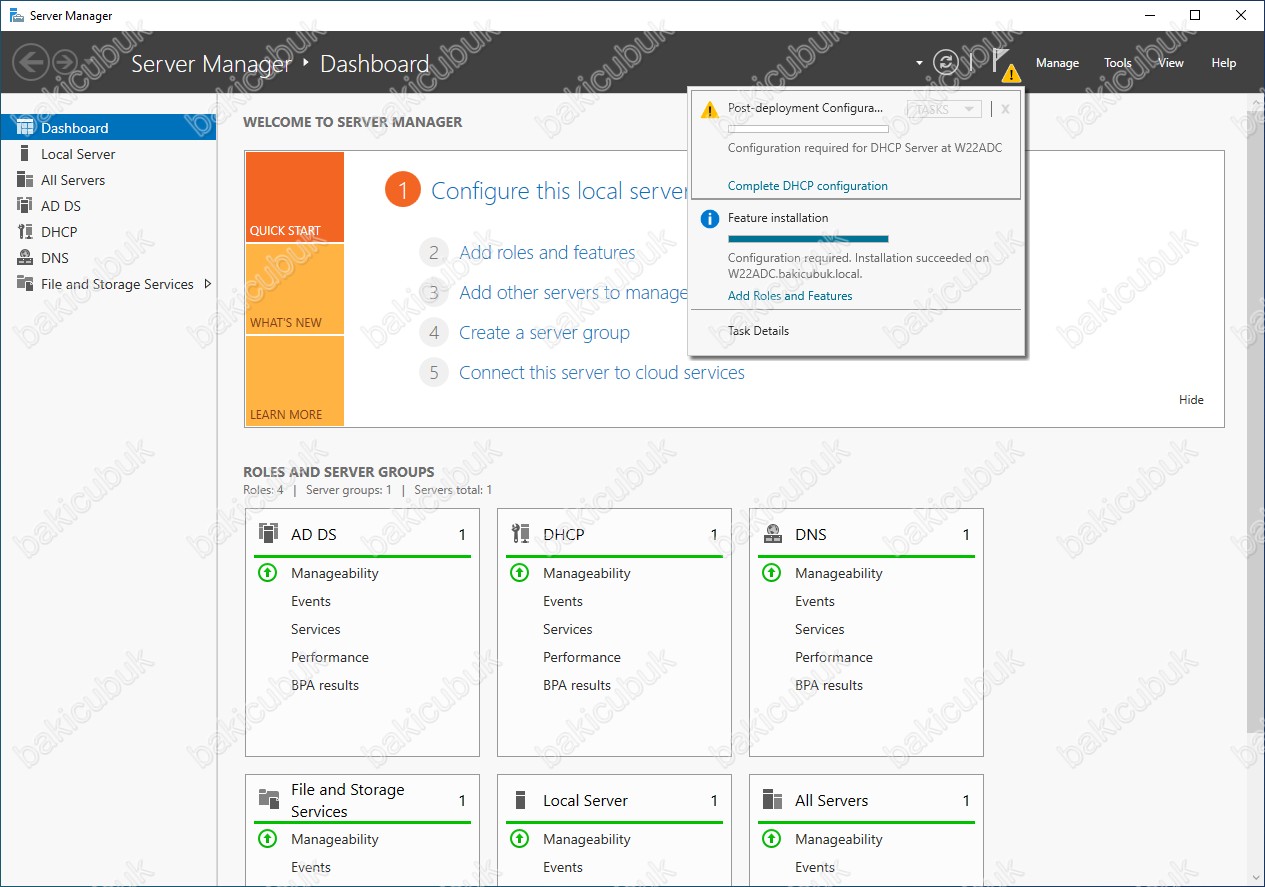Open BPA results in the DHCP tile
The height and width of the screenshot is (887, 1265).
[577, 685]
